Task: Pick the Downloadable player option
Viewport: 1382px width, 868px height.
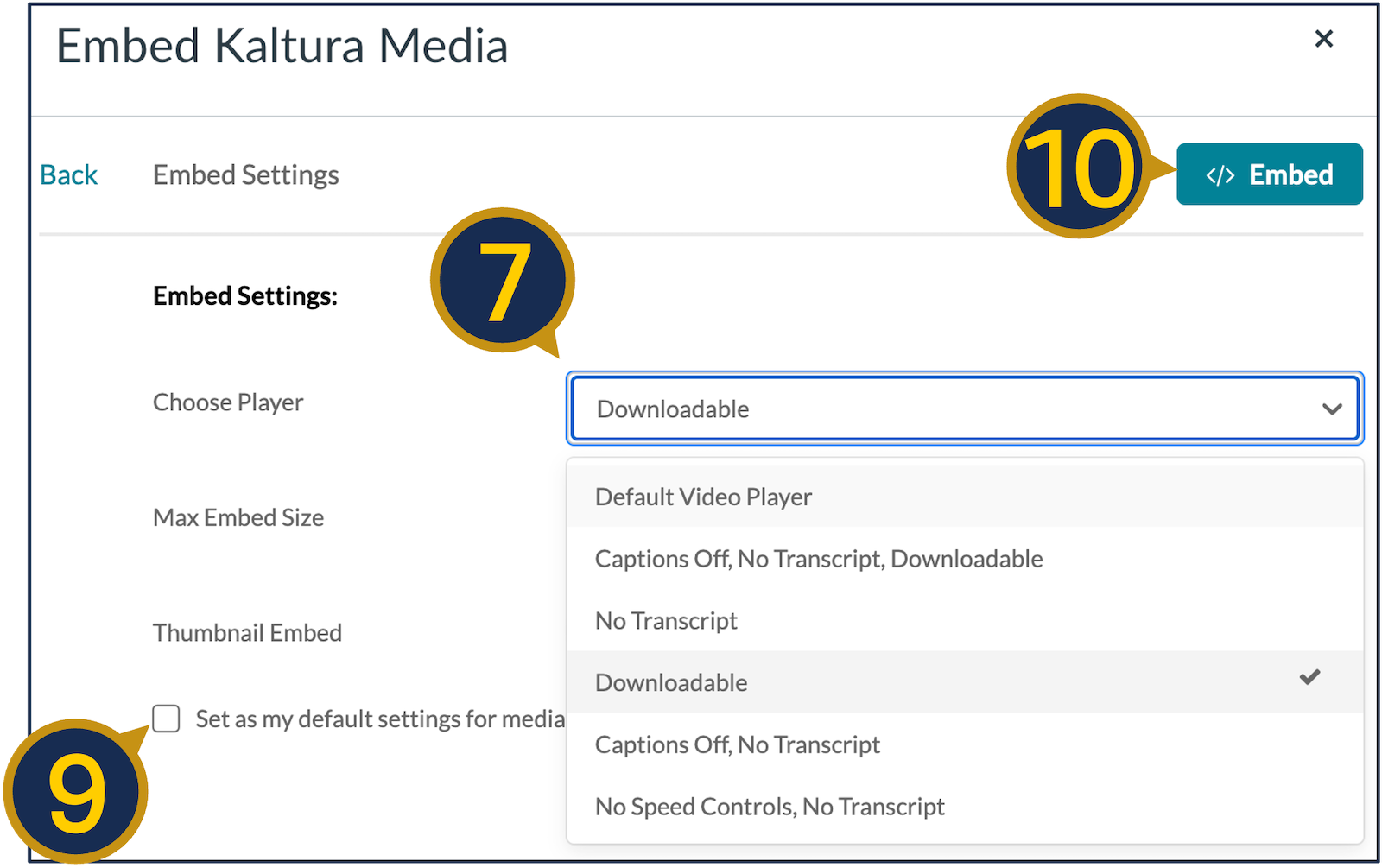Action: pos(671,681)
